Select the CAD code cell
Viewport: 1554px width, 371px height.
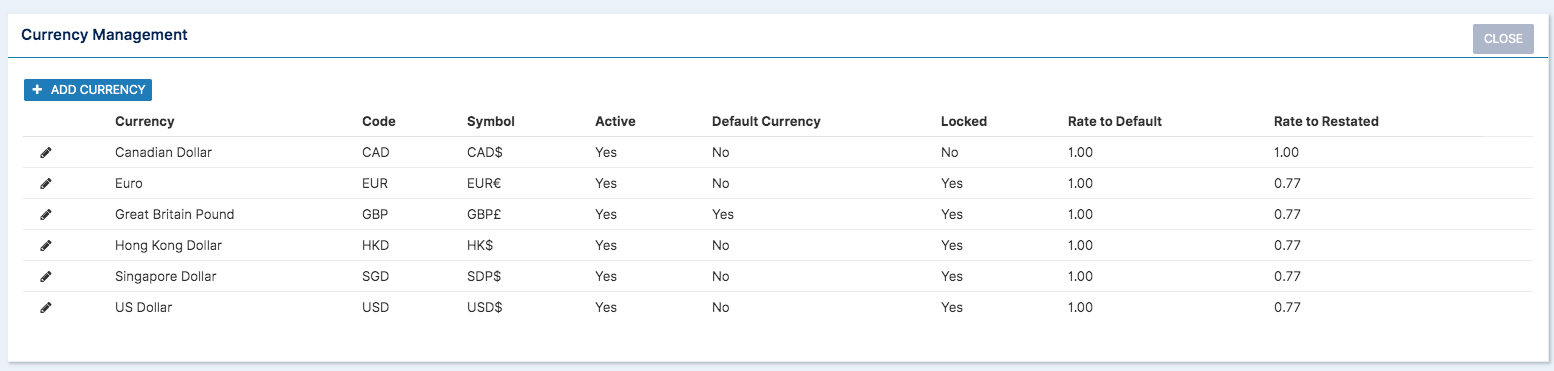click(376, 152)
